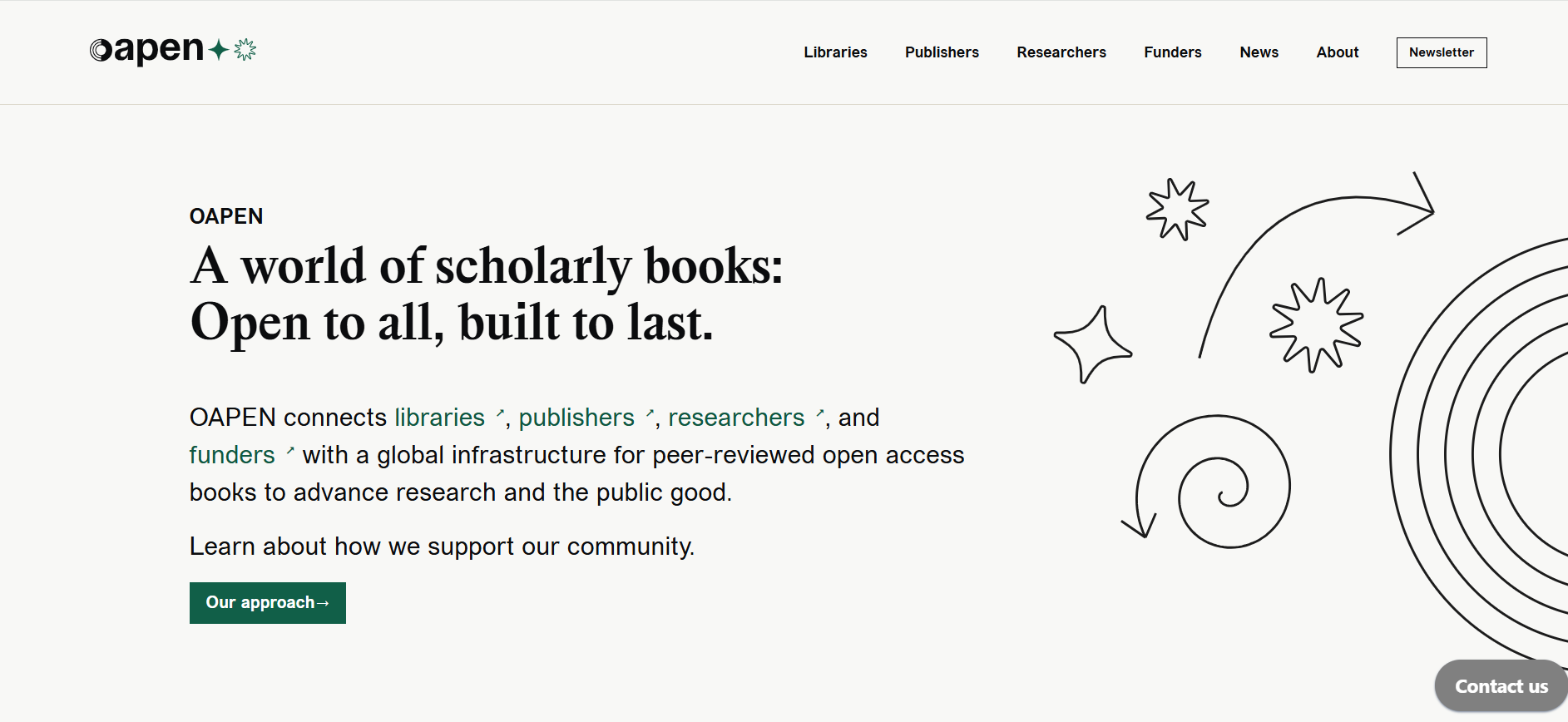Image resolution: width=1568 pixels, height=722 pixels.
Task: Go to the Publishers page
Action: (x=942, y=52)
